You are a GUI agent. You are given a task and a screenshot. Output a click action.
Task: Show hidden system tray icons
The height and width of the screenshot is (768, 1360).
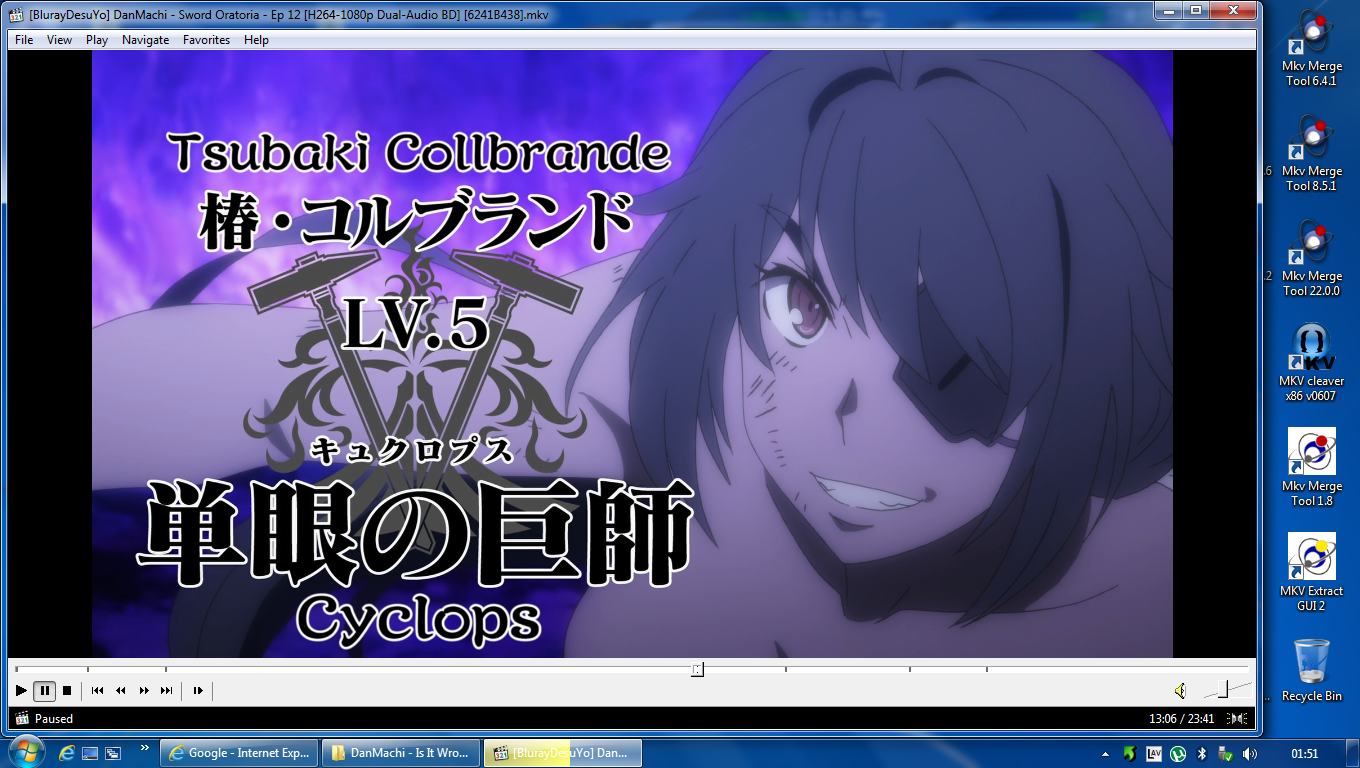(1105, 753)
